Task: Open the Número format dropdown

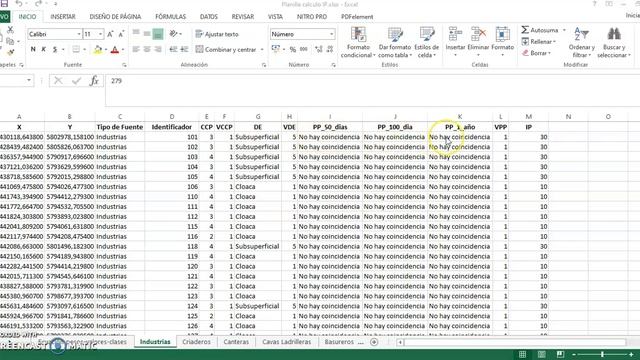Action: pos(331,34)
